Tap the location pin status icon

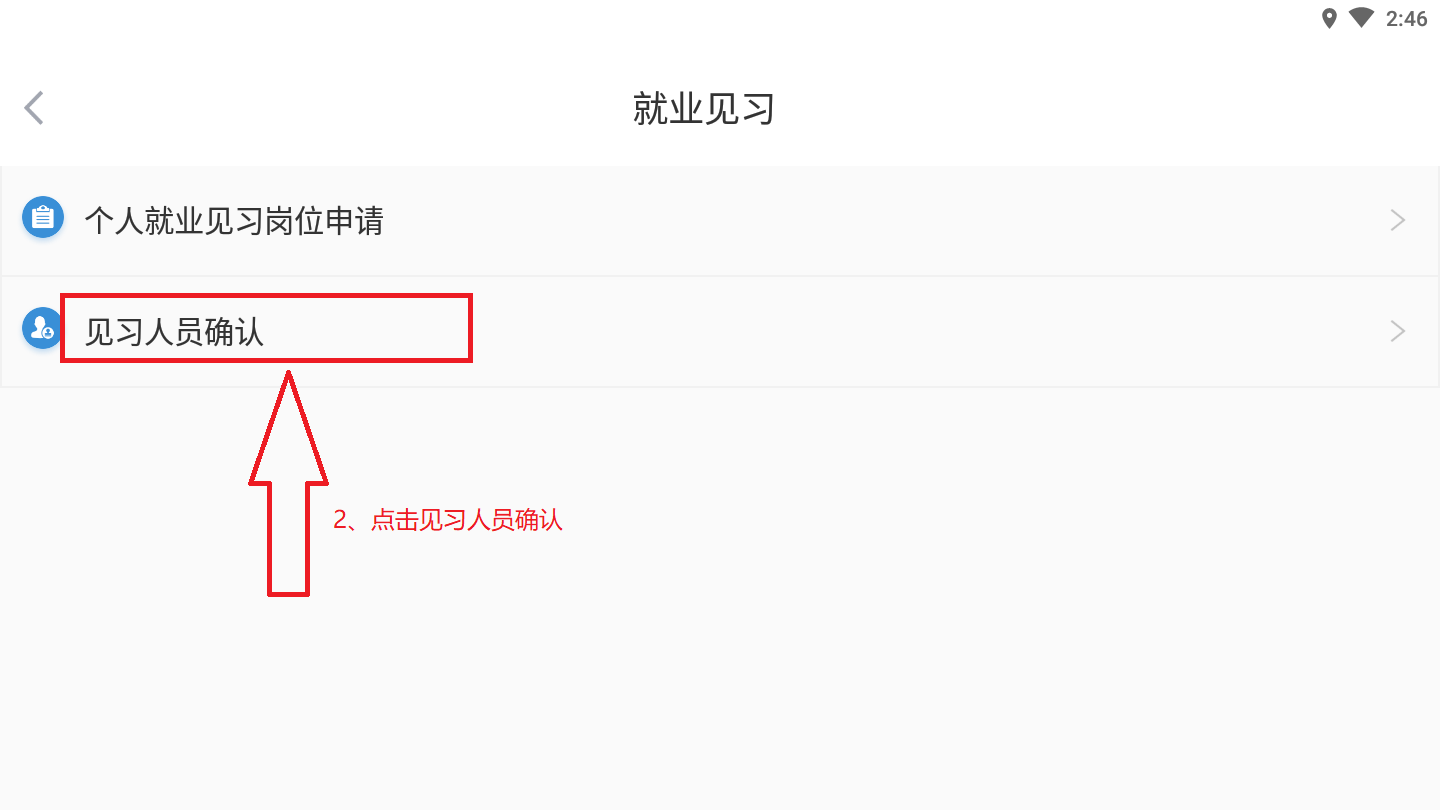(1329, 18)
